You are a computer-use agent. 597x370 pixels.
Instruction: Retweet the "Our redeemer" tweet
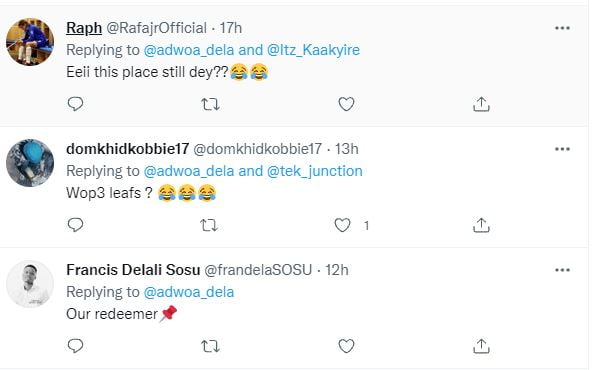[x=210, y=346]
